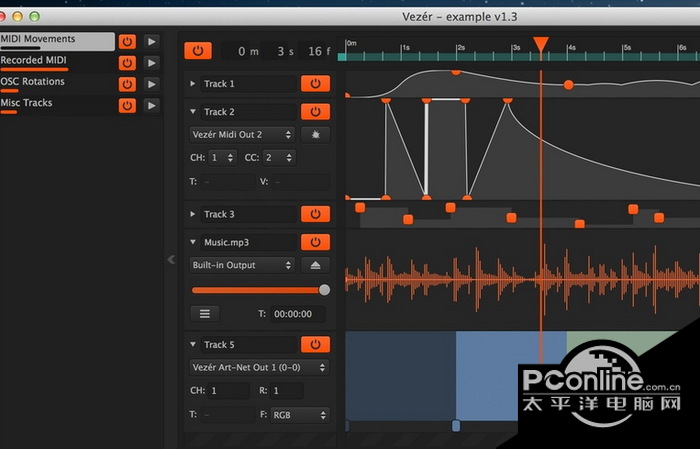700x449 pixels.
Task: Select the light blue color block in Track 5
Action: (511, 376)
